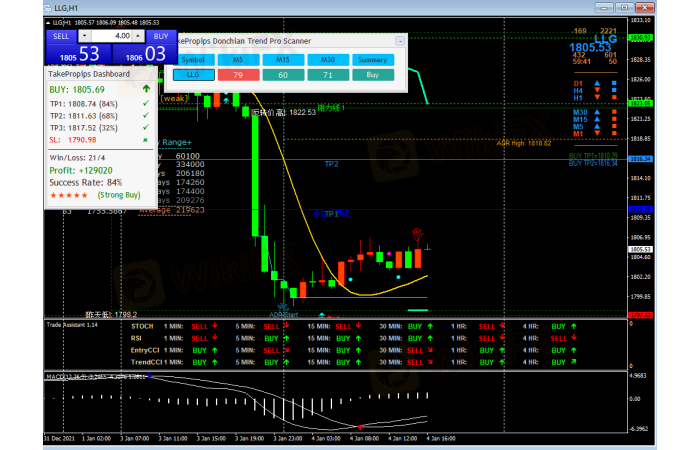Image resolution: width=700 pixels, height=450 pixels.
Task: Click the green Buy summary cell
Action: 373,74
